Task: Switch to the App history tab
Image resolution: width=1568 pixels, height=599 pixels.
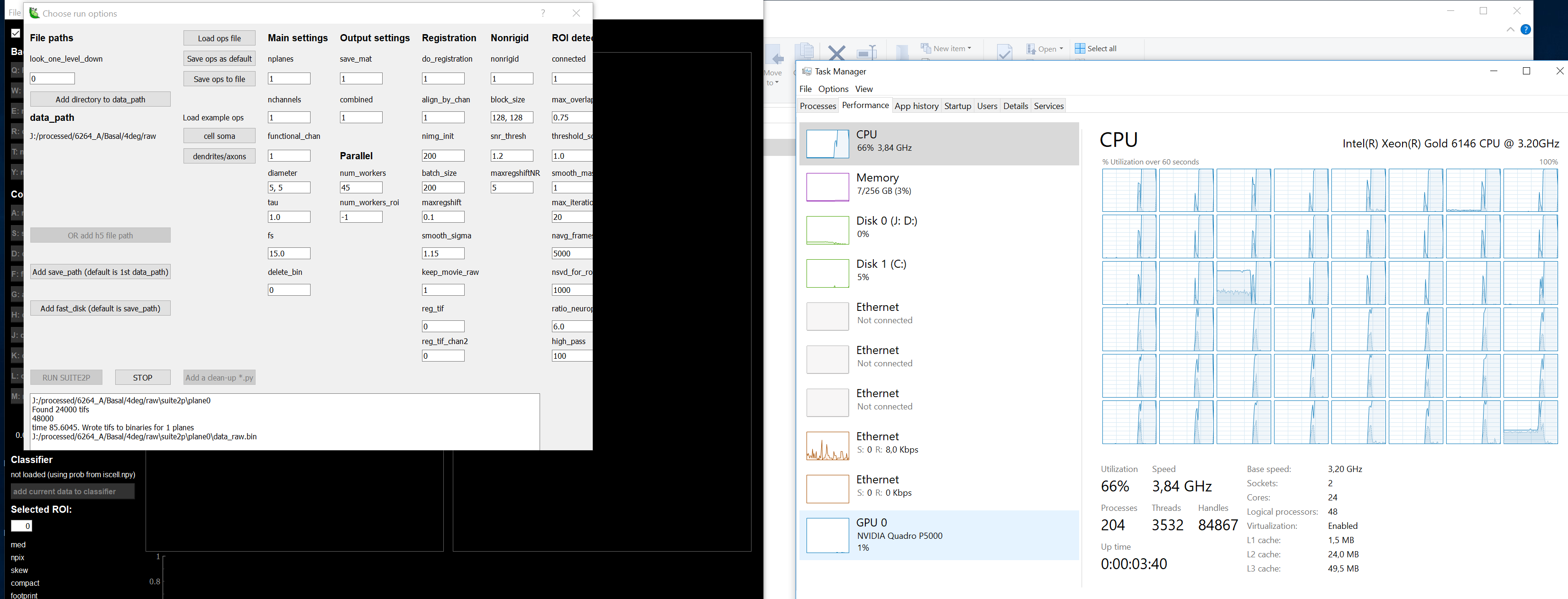Action: (916, 106)
